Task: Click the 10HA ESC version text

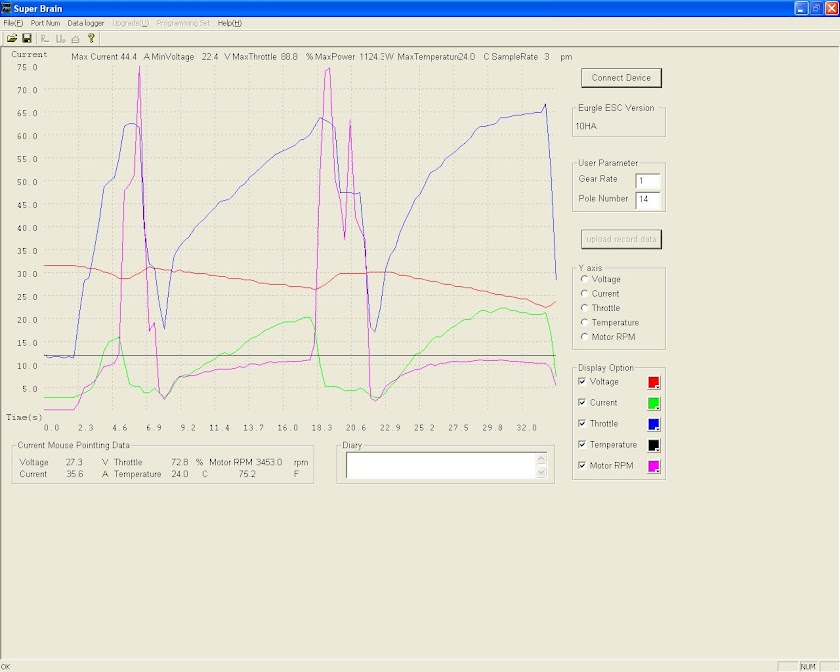Action: coord(586,126)
